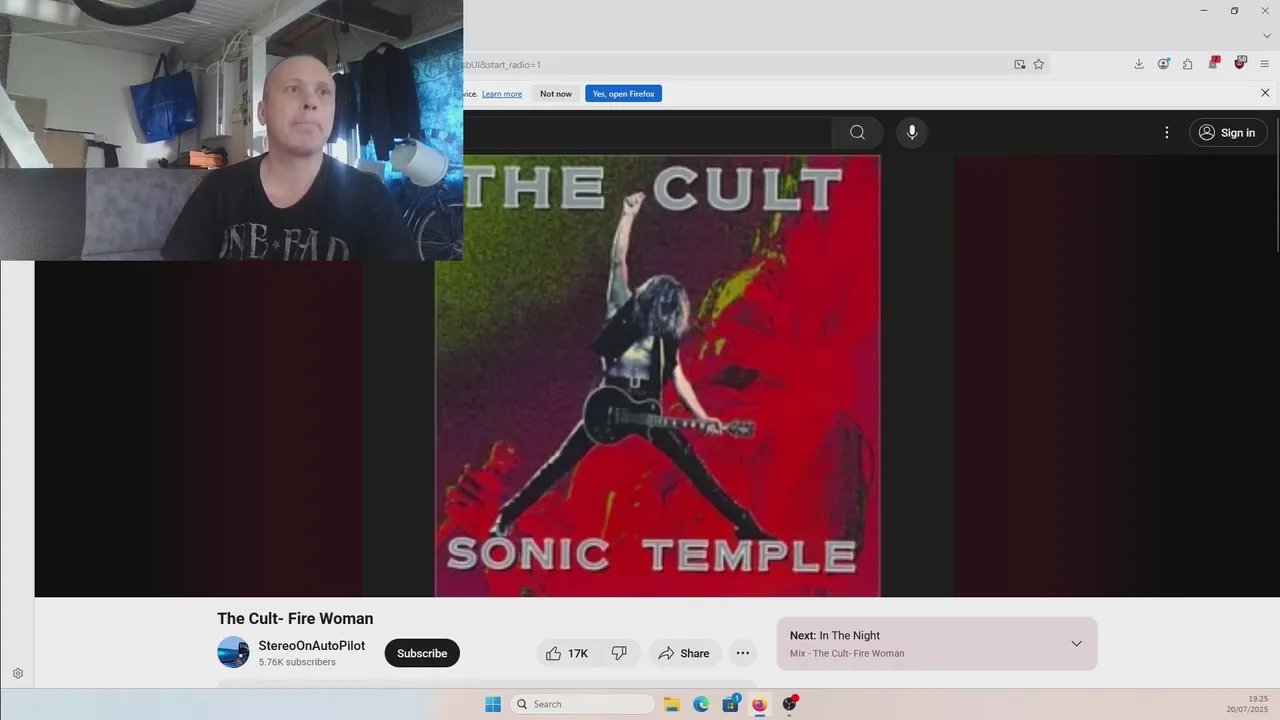The width and height of the screenshot is (1280, 720).
Task: Click the 5.76K subscribers text
Action: click(x=297, y=662)
